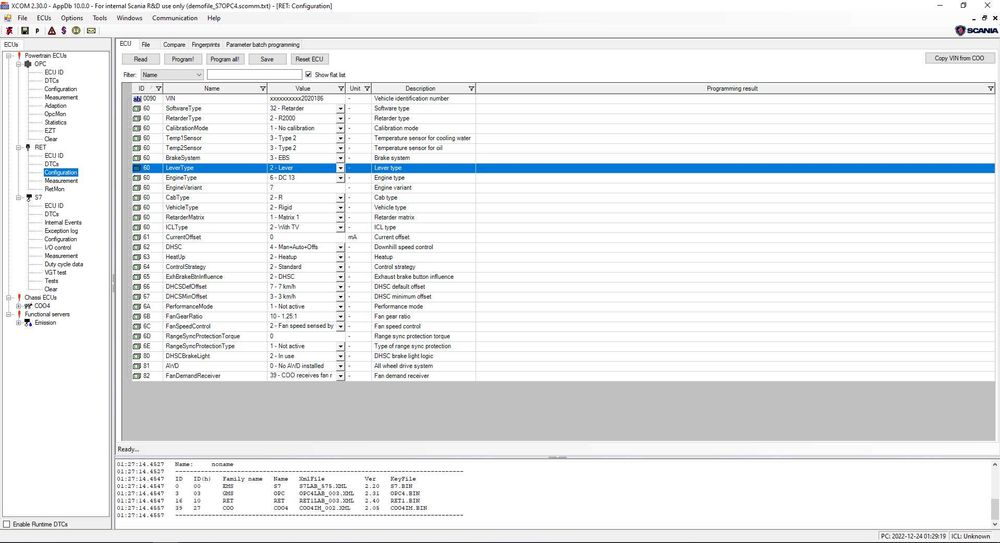This screenshot has height=543, width=1000.
Task: Click the VIN row text-type icon
Action: pos(137,99)
